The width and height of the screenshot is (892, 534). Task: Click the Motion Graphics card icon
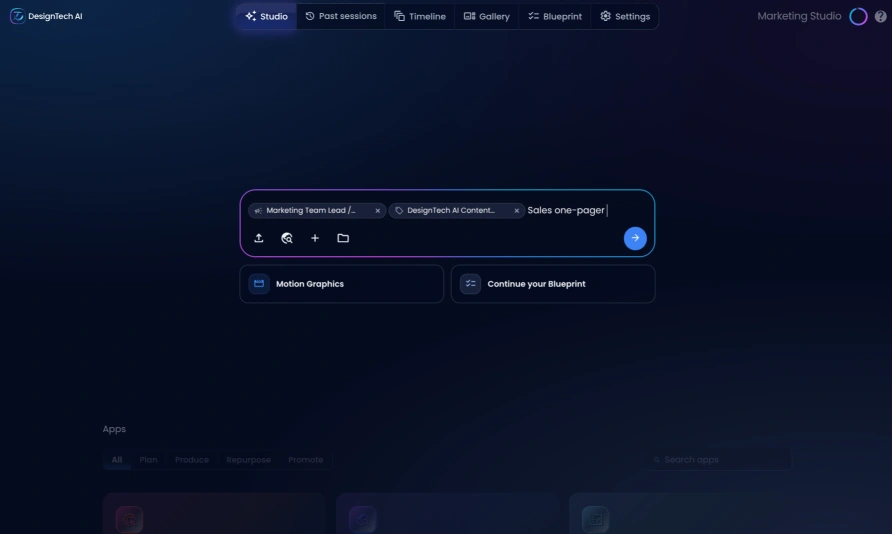tap(259, 284)
